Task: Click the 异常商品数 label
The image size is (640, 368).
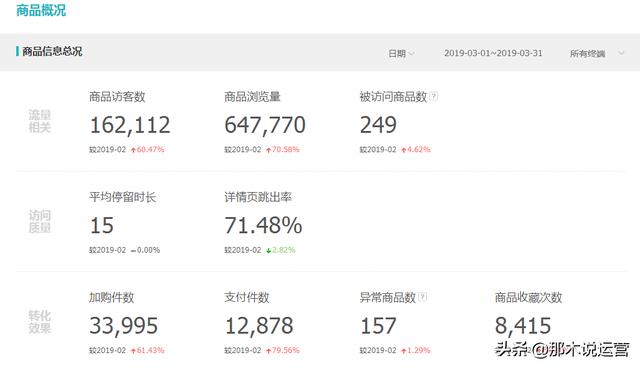Action: coord(387,297)
